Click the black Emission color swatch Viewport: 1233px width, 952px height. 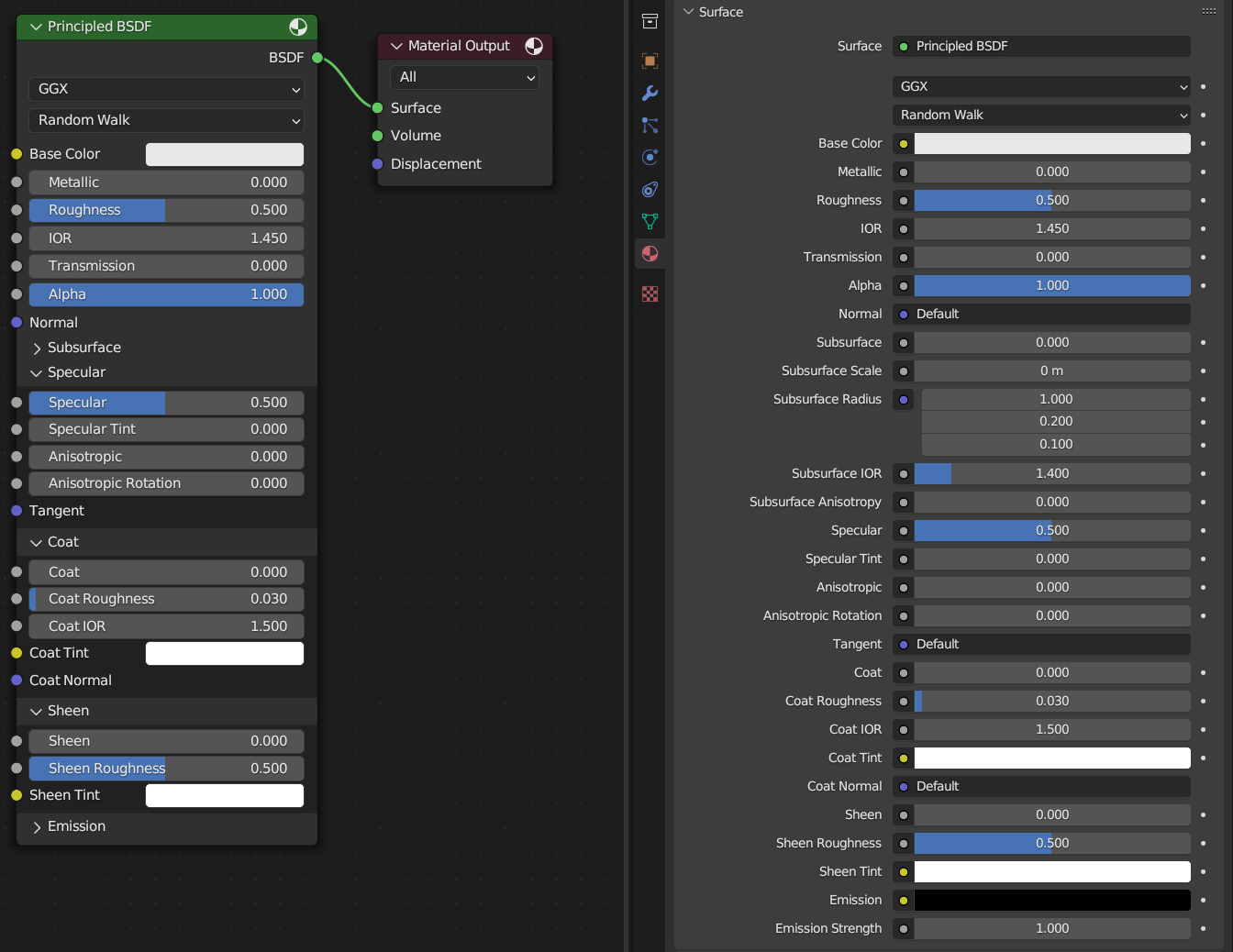coord(1052,900)
